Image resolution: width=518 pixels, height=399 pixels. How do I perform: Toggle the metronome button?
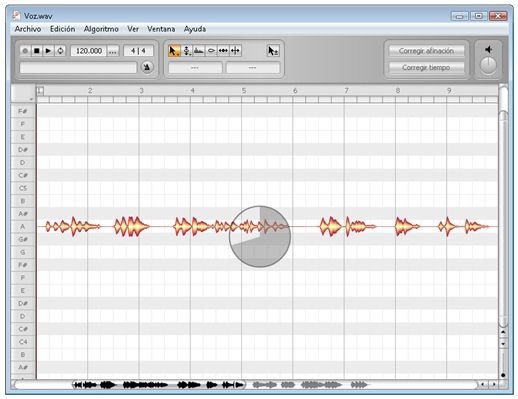point(147,67)
